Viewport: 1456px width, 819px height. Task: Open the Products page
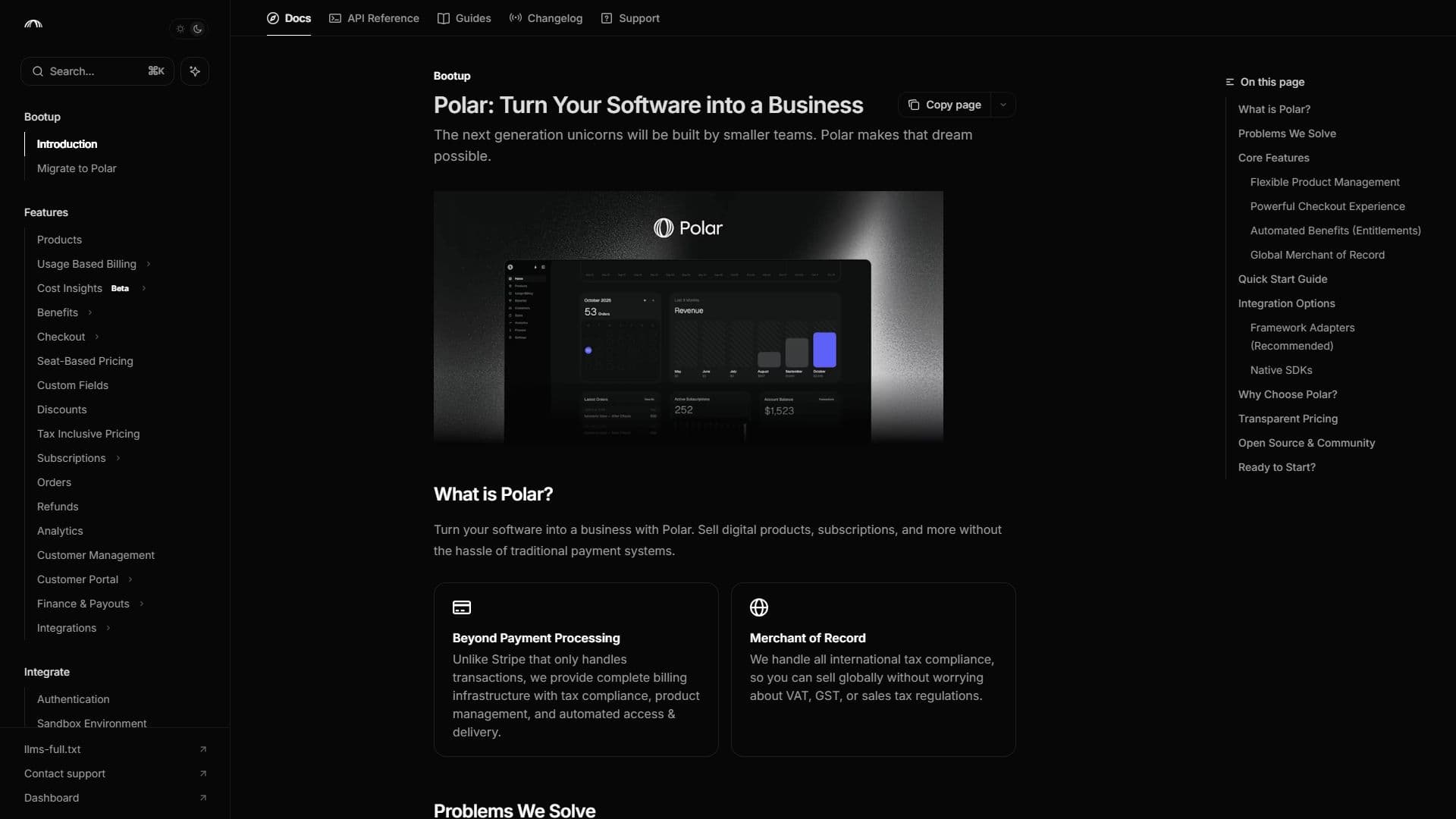click(59, 240)
